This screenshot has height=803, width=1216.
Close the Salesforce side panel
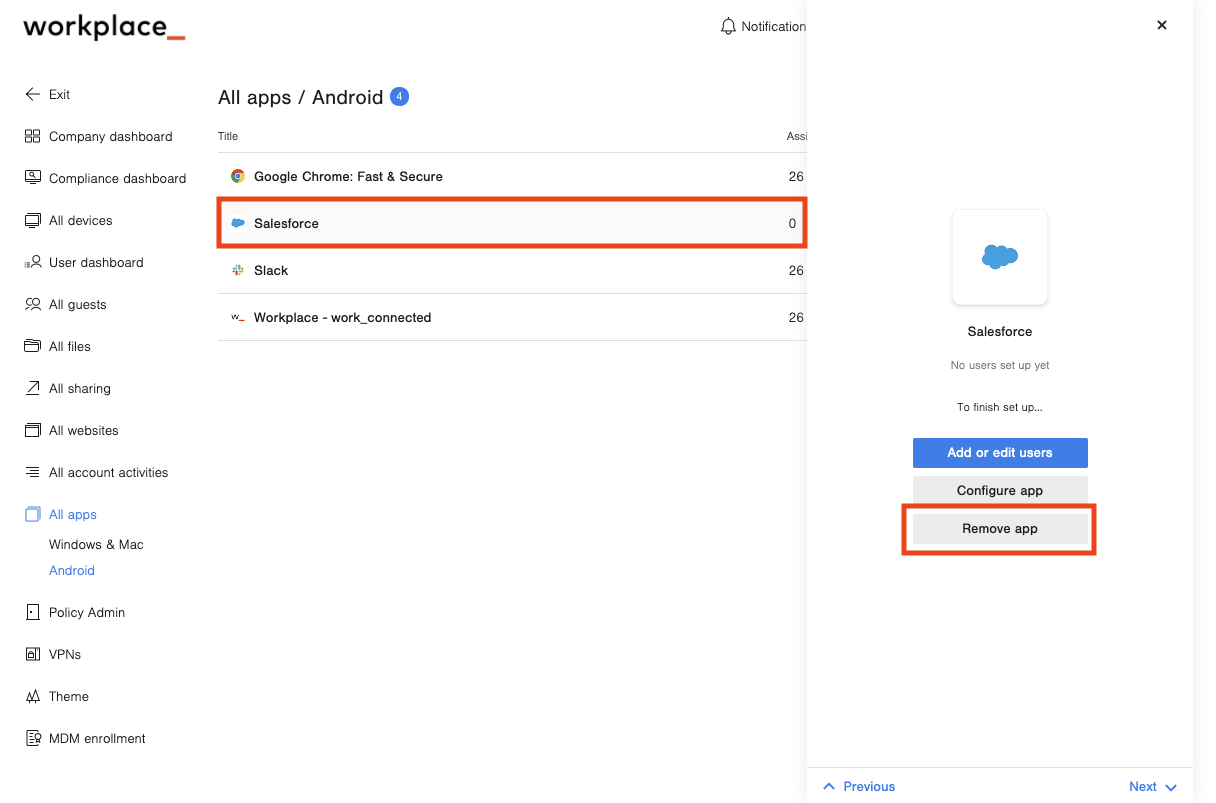[x=1162, y=25]
